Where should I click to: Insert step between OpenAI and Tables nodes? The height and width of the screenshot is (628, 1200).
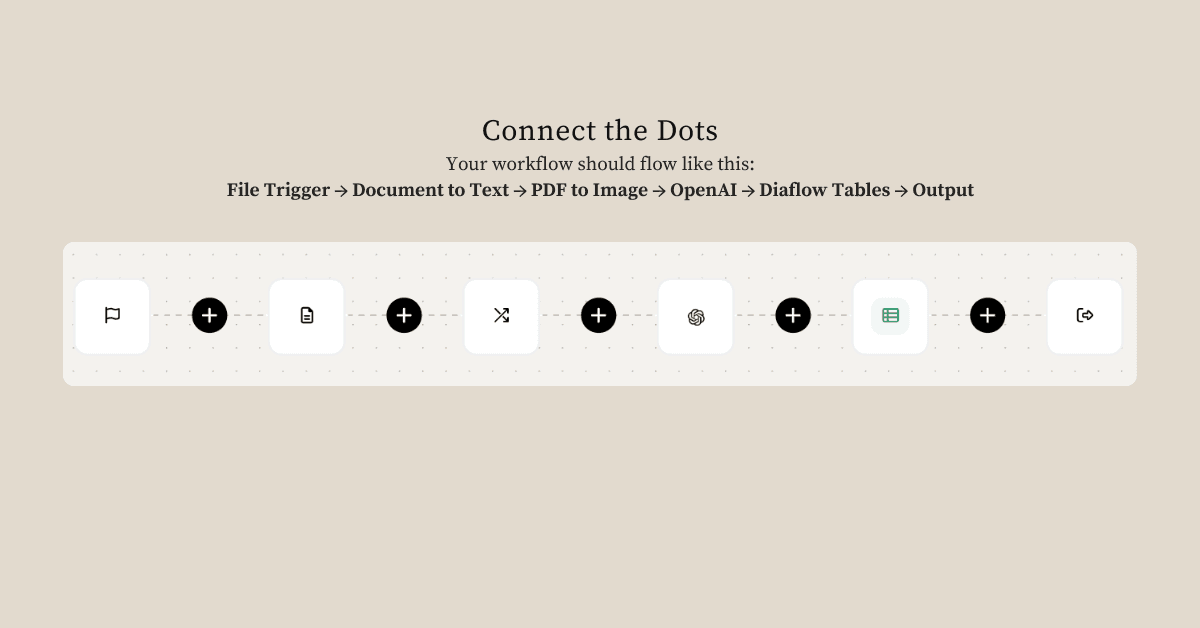[x=793, y=316]
